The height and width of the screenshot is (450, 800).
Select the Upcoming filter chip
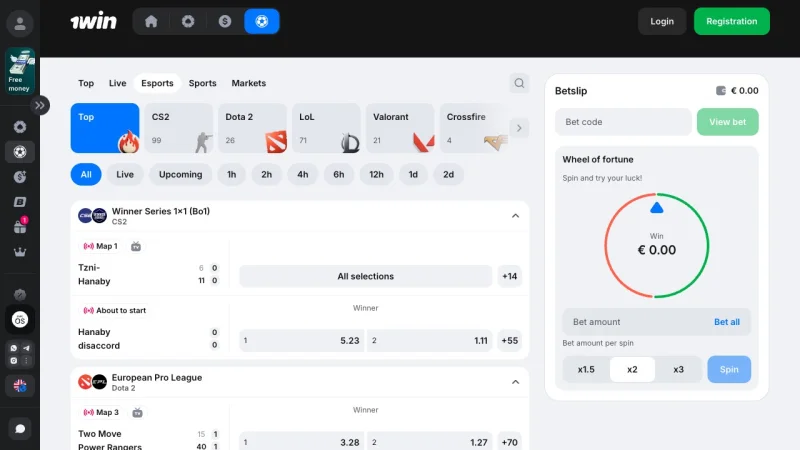(181, 174)
